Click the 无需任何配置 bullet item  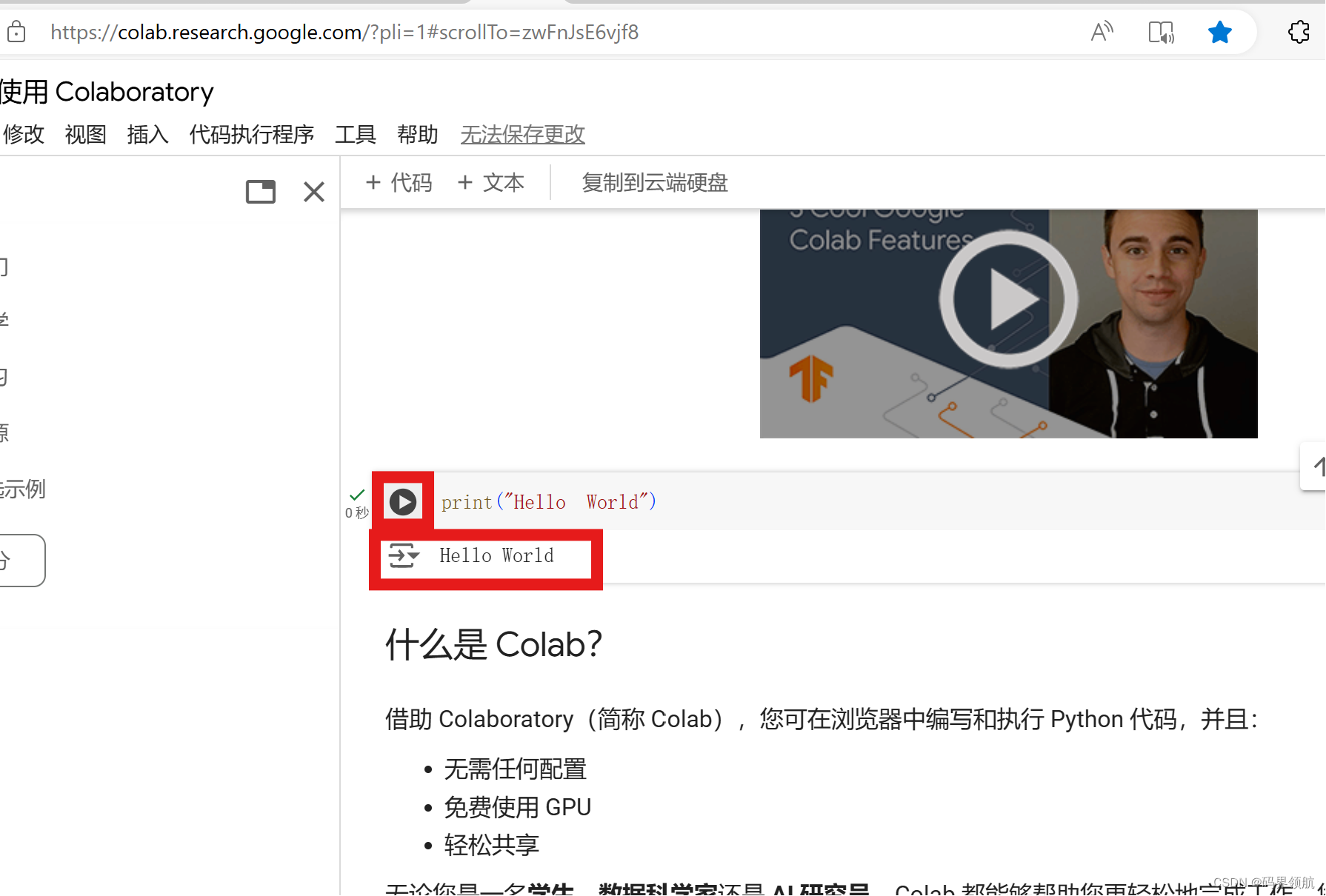[x=516, y=769]
